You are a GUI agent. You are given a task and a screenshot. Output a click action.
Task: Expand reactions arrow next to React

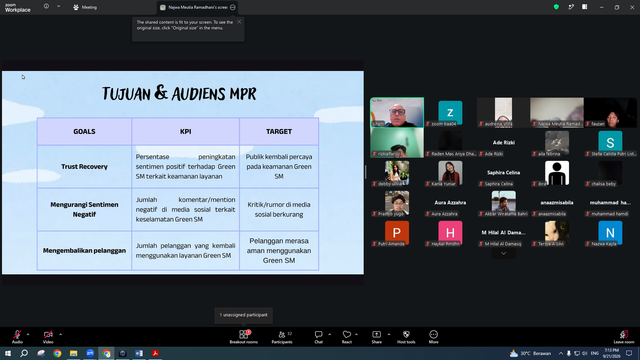point(356,334)
